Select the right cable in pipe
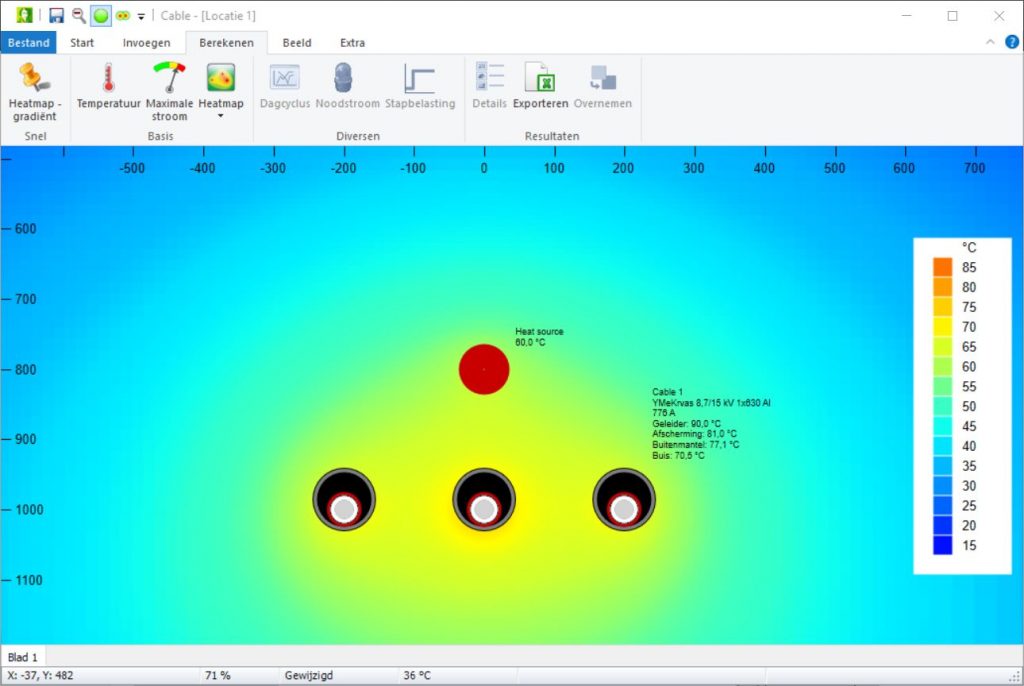The image size is (1024, 686). point(624,499)
